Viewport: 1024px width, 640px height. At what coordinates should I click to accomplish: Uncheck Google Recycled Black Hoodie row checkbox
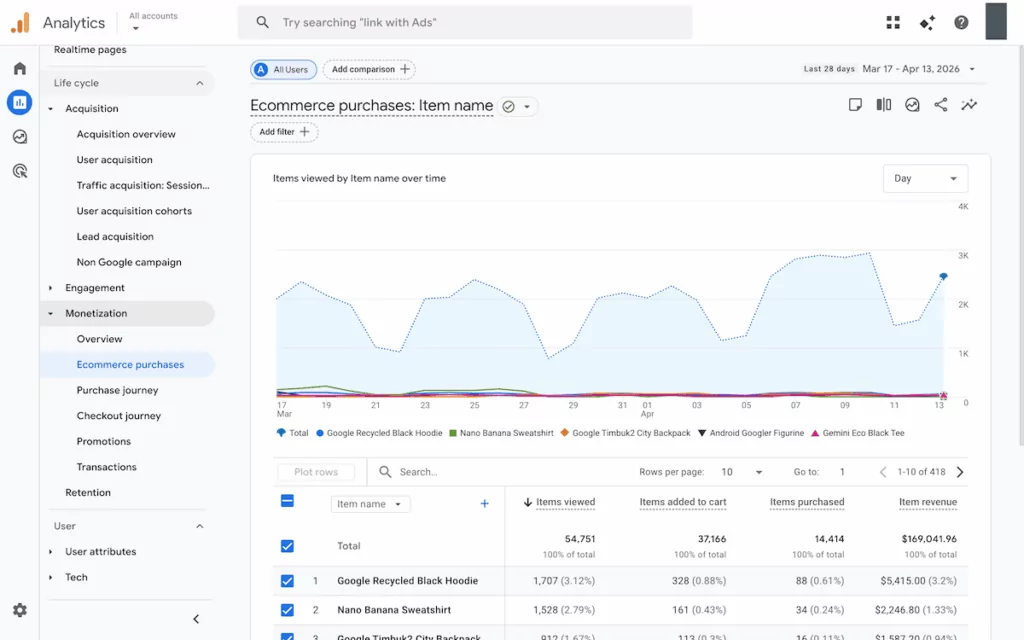pyautogui.click(x=287, y=581)
